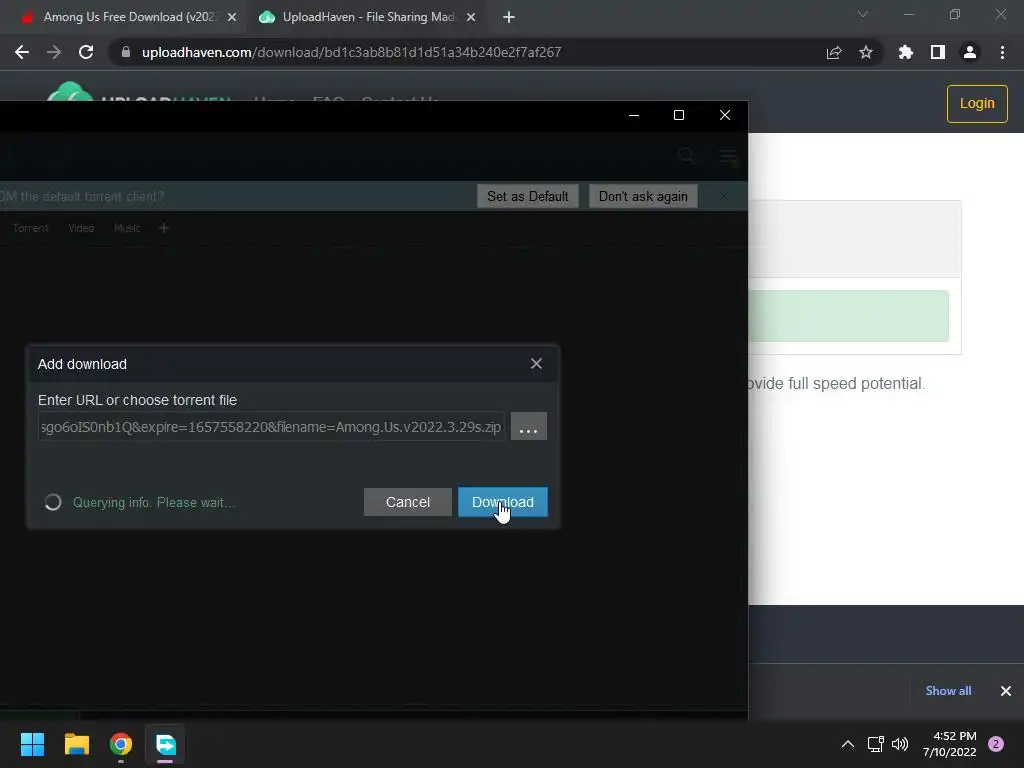Click the URL input field in Add download
Viewport: 1024px width, 768px height.
coord(271,426)
